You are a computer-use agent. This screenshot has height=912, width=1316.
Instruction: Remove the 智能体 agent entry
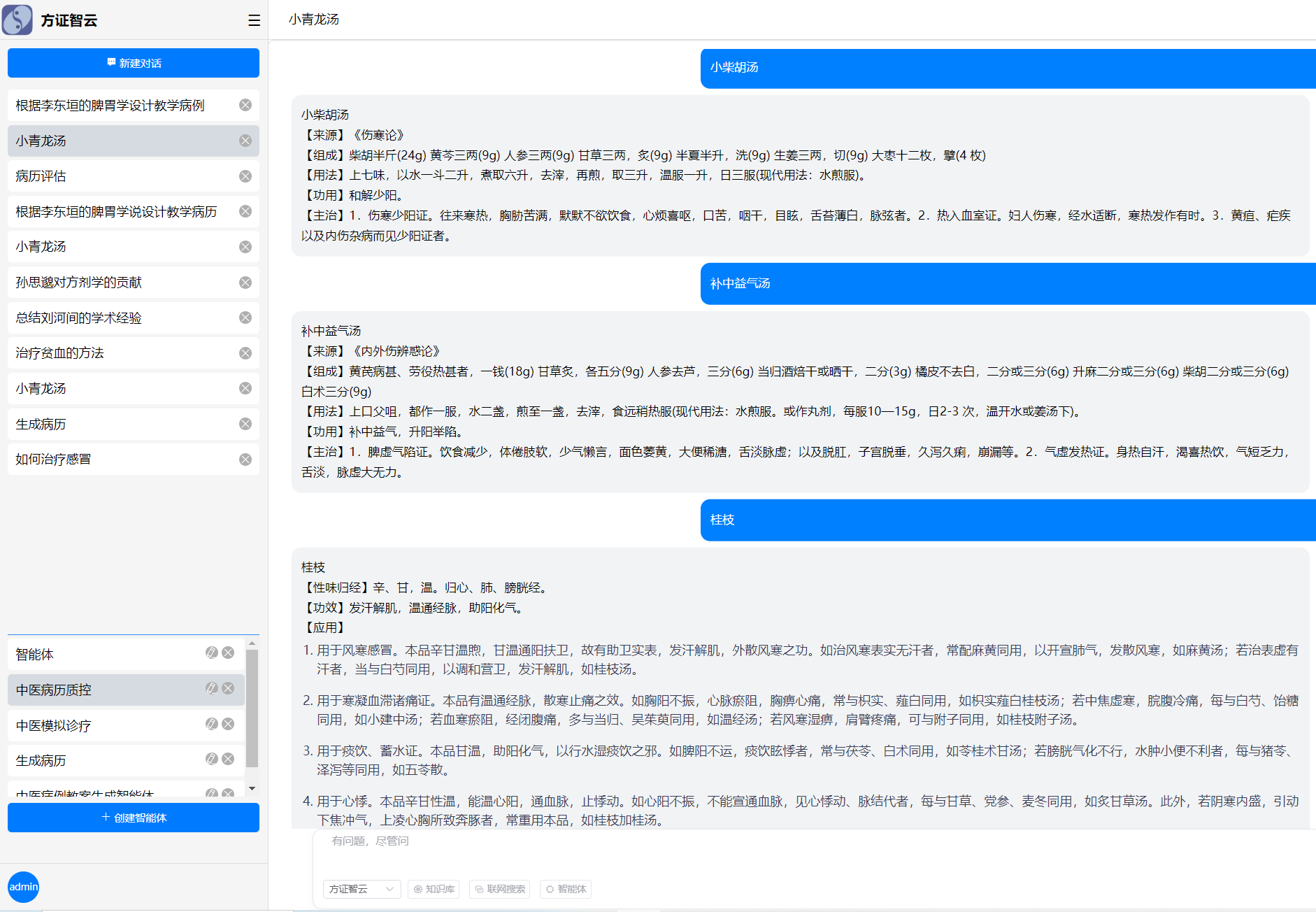click(x=228, y=653)
